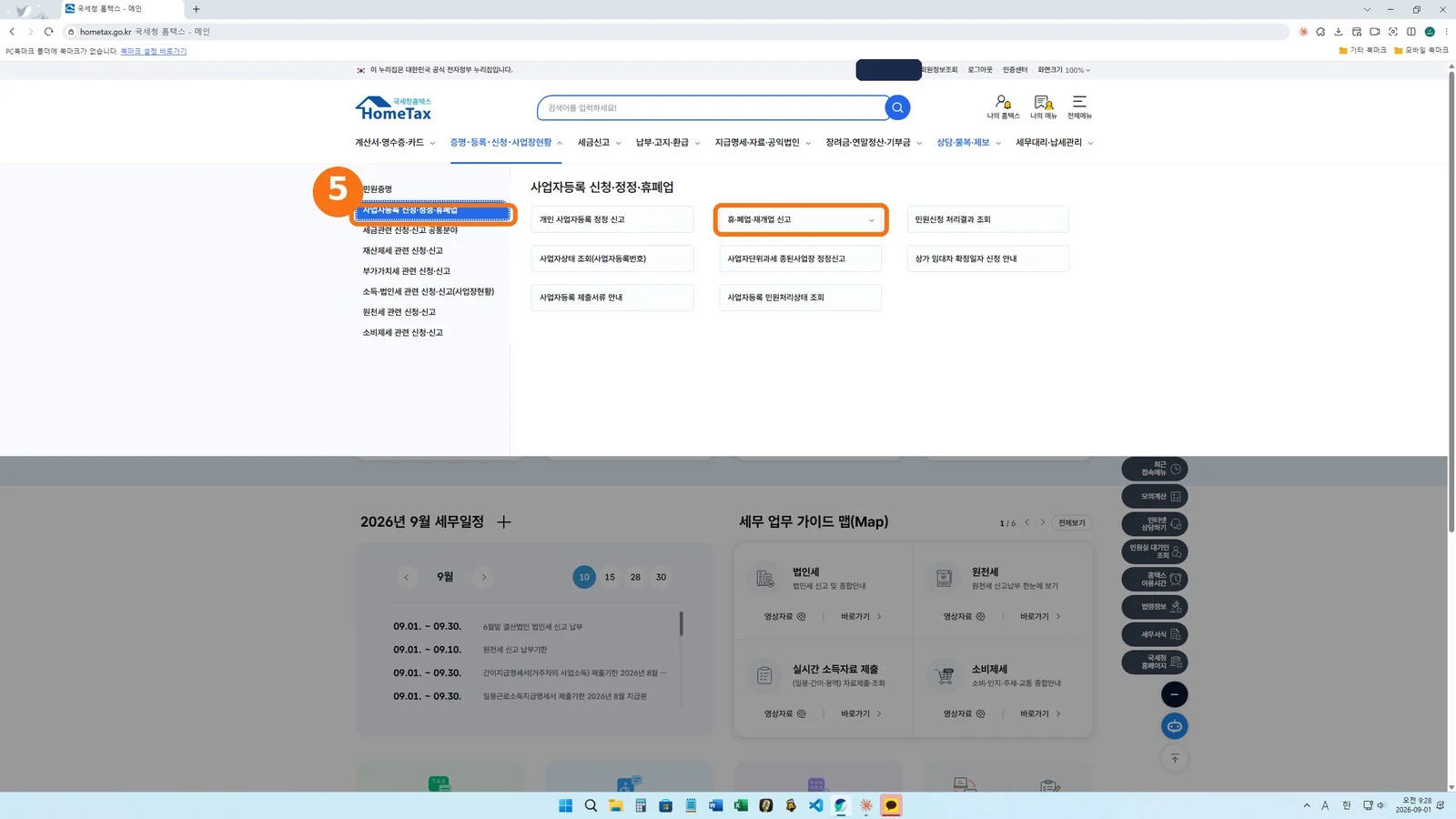Open Windows Start button
Screen dimensions: 1456x819
(x=565, y=805)
